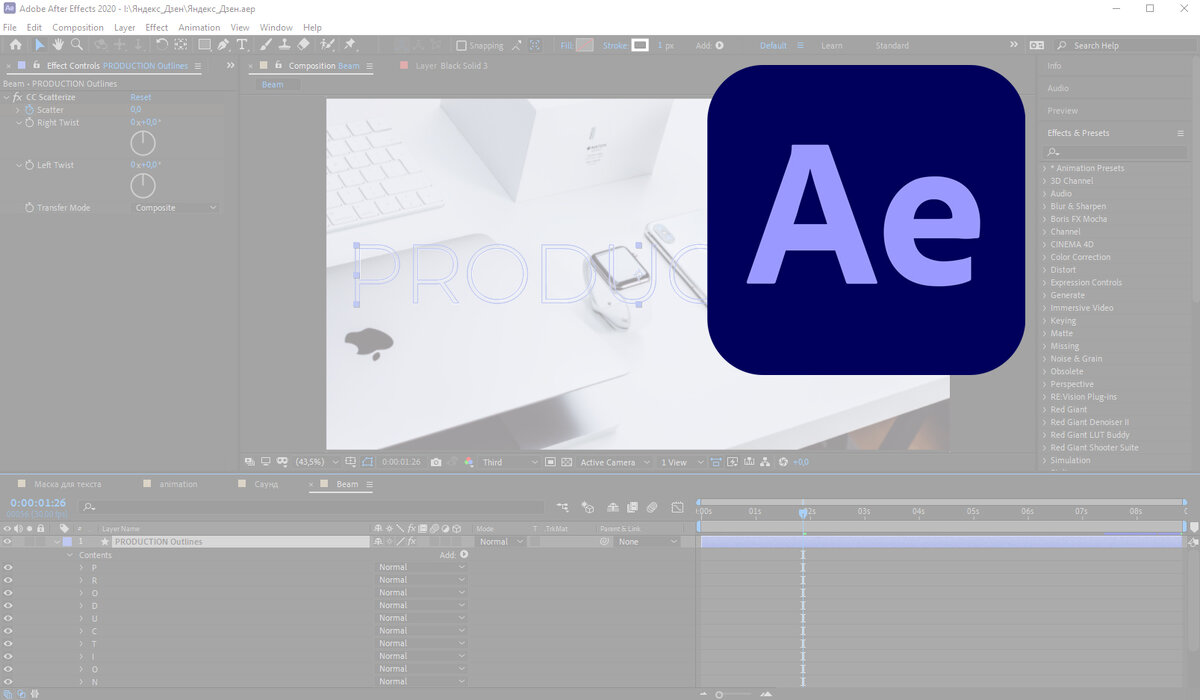Select the Selection arrow tool
1200x700 pixels.
coord(40,45)
